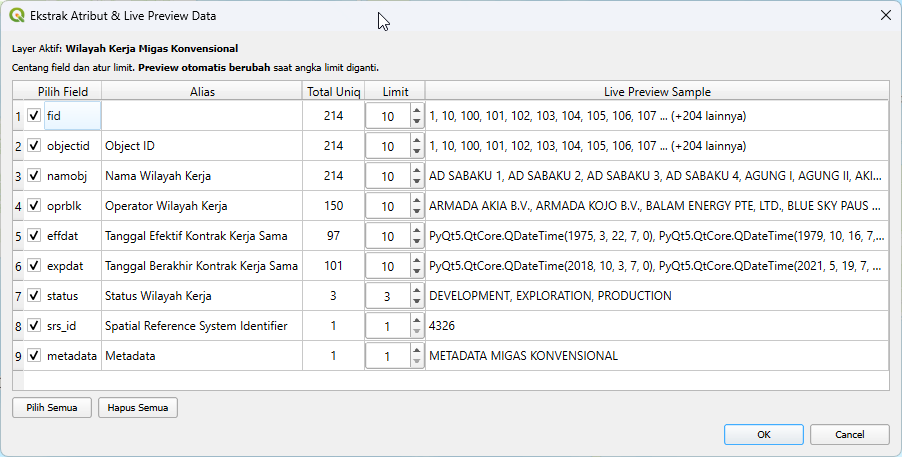Confirm with the OK button
Image resolution: width=902 pixels, height=457 pixels.
click(x=763, y=434)
